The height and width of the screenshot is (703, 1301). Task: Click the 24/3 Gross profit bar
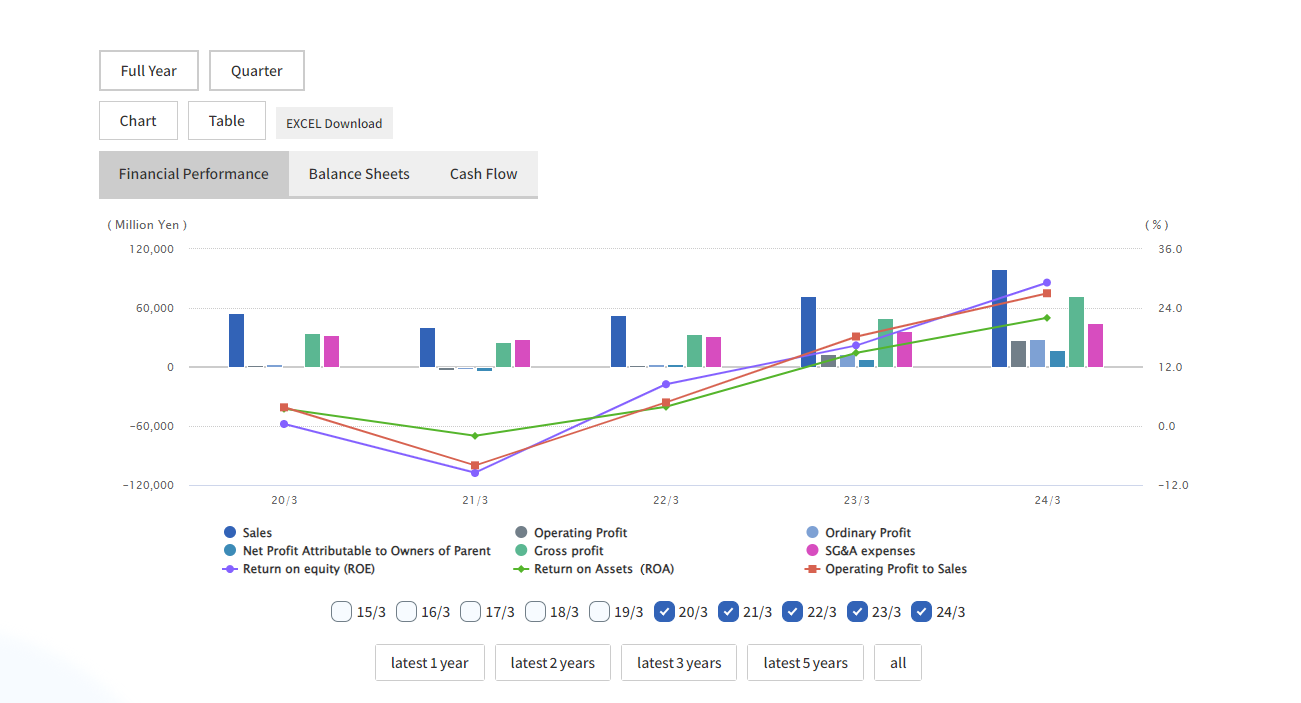pos(1076,332)
